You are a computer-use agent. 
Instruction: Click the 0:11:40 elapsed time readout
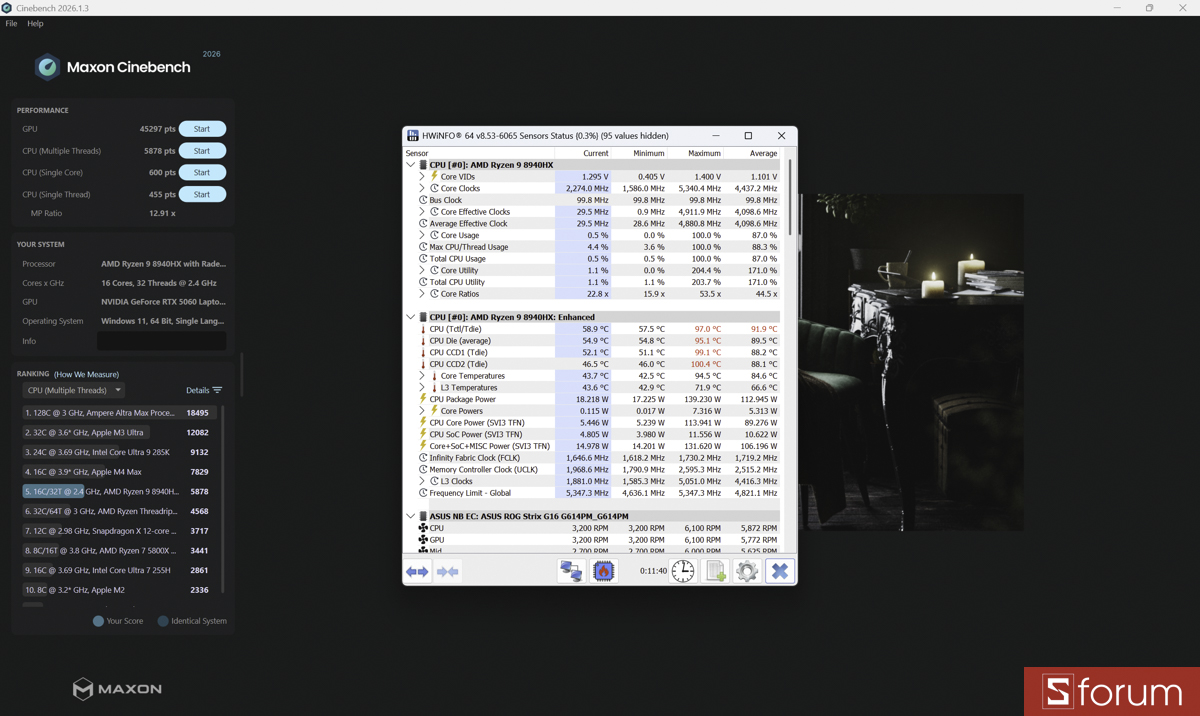[653, 571]
